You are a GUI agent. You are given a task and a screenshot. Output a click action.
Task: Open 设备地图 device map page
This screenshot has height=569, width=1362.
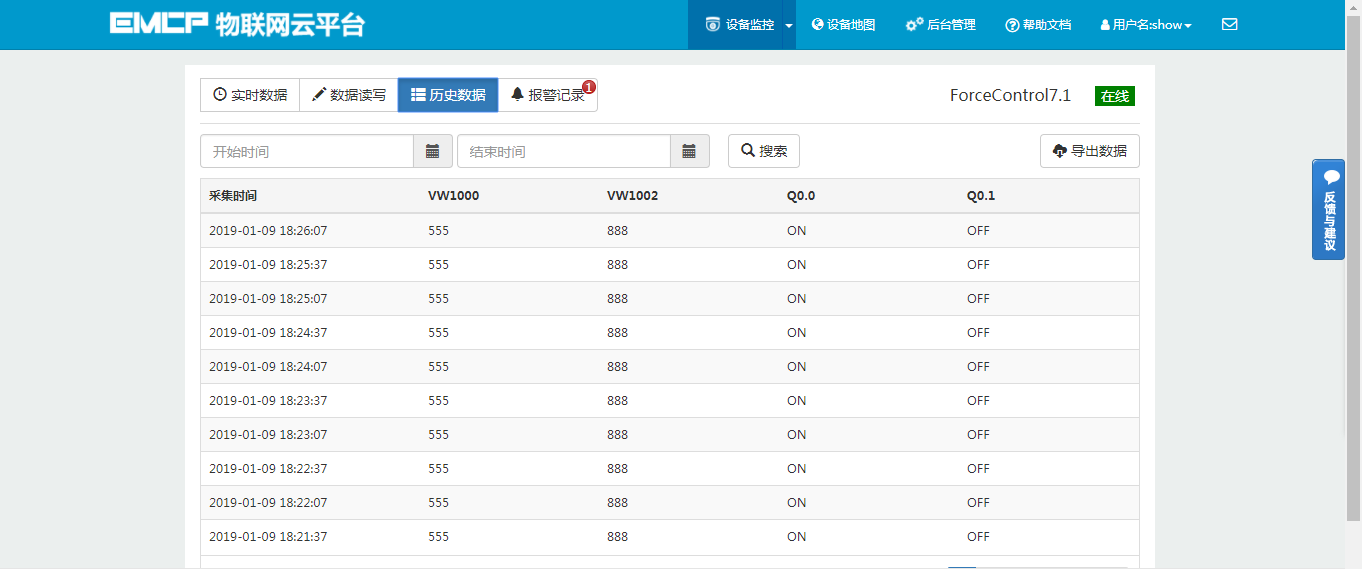pos(843,25)
